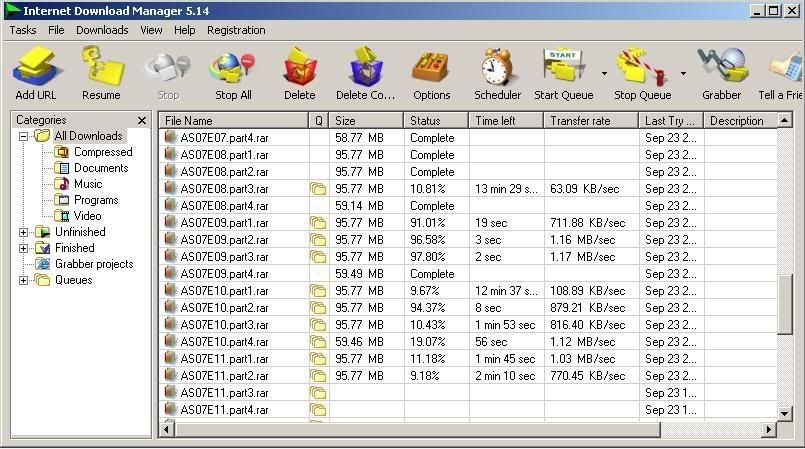Expand the Queues tree node
The image size is (805, 449).
[x=24, y=280]
